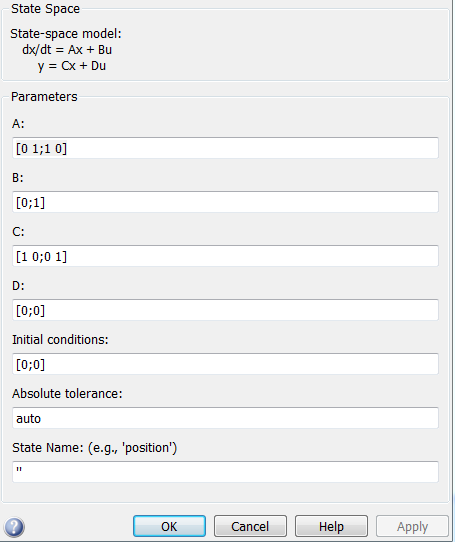Click the 'State Space' group title
The width and height of the screenshot is (455, 542).
(x=45, y=9)
